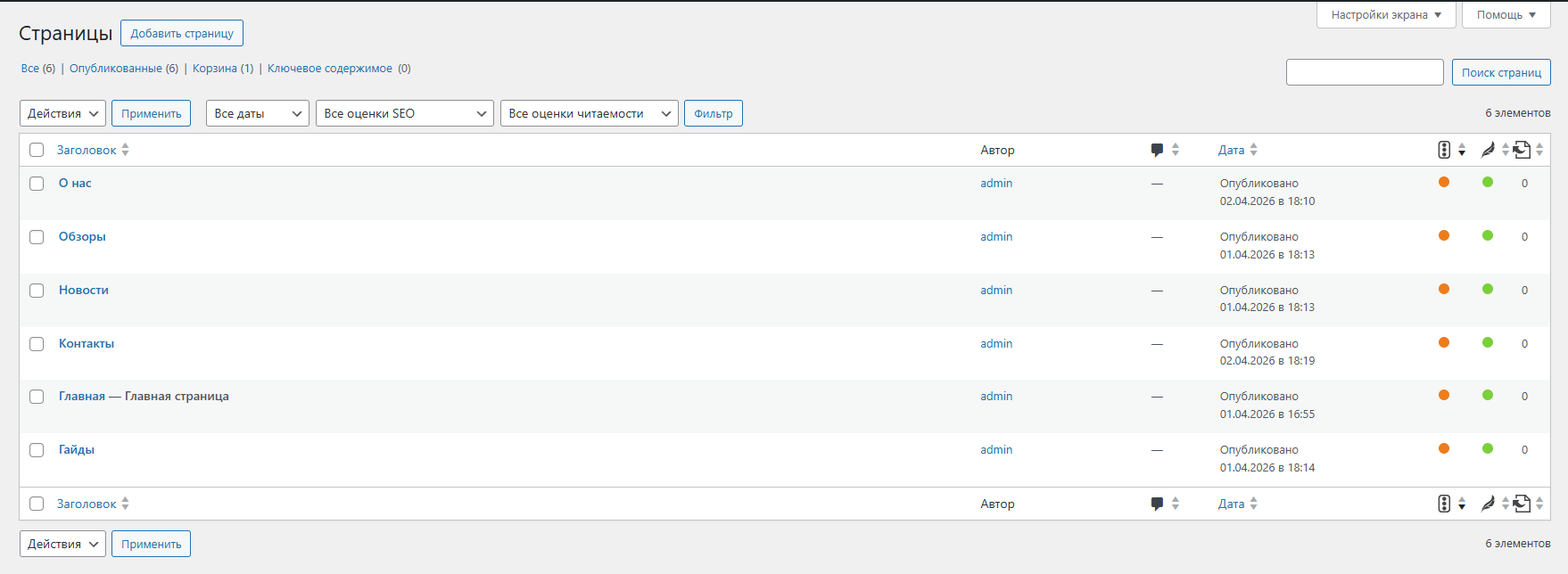Show the 'Корзина' trash pages view
This screenshot has width=1568, height=574.
(215, 69)
